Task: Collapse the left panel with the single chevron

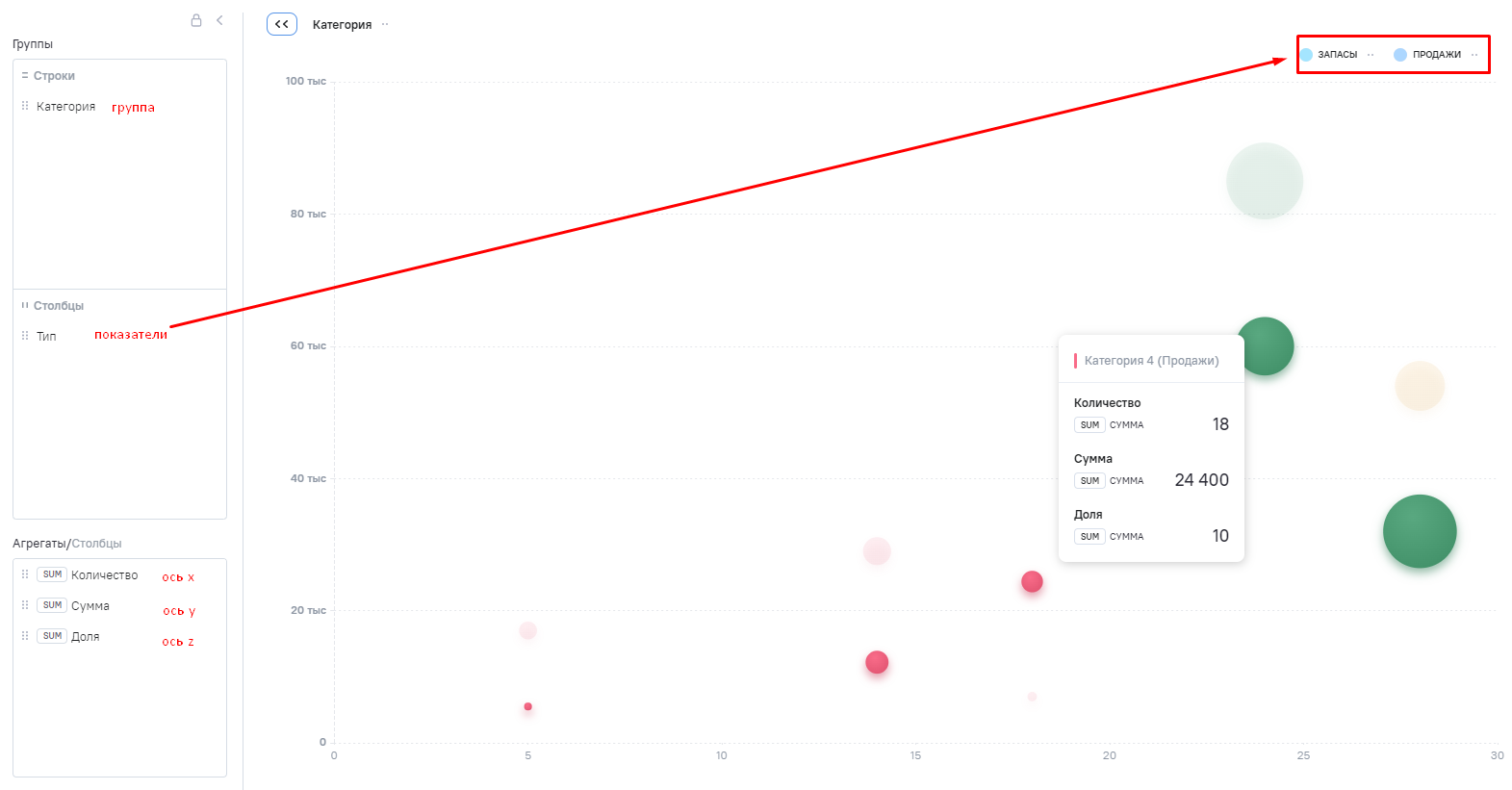Action: (x=219, y=20)
